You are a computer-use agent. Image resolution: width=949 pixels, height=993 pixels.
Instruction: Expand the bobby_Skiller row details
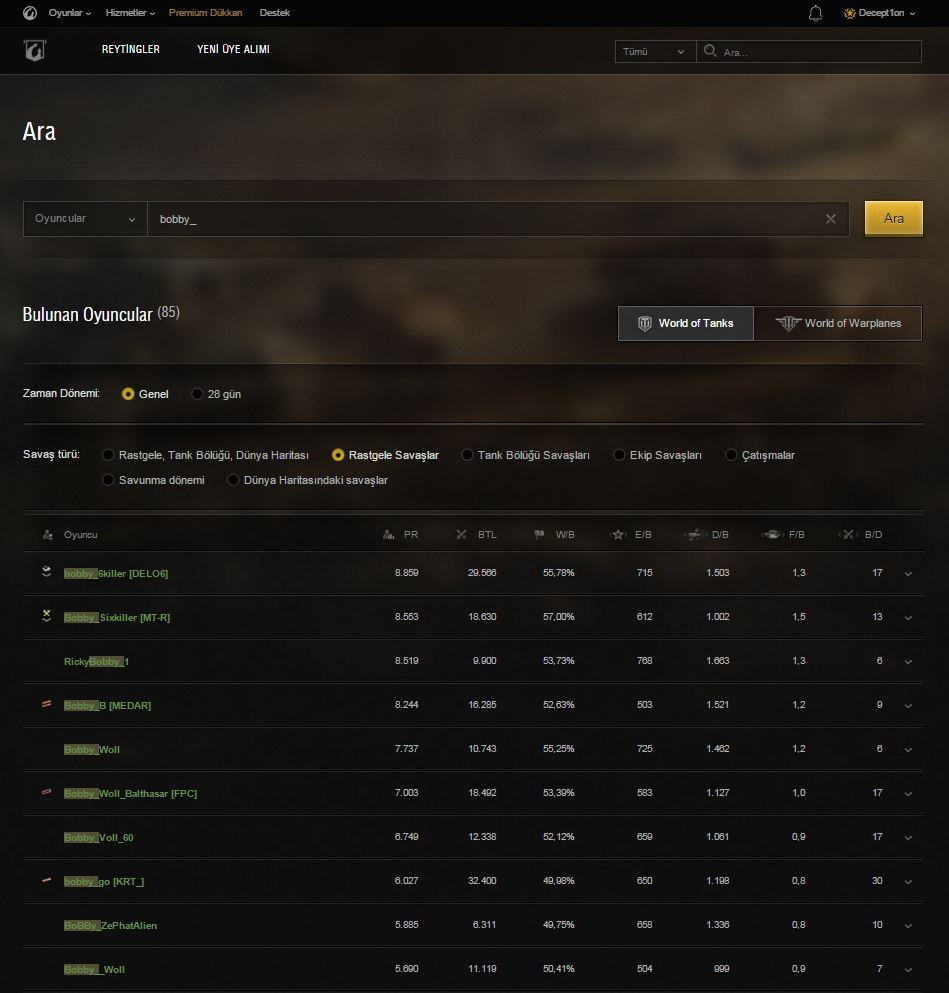[x=908, y=574]
